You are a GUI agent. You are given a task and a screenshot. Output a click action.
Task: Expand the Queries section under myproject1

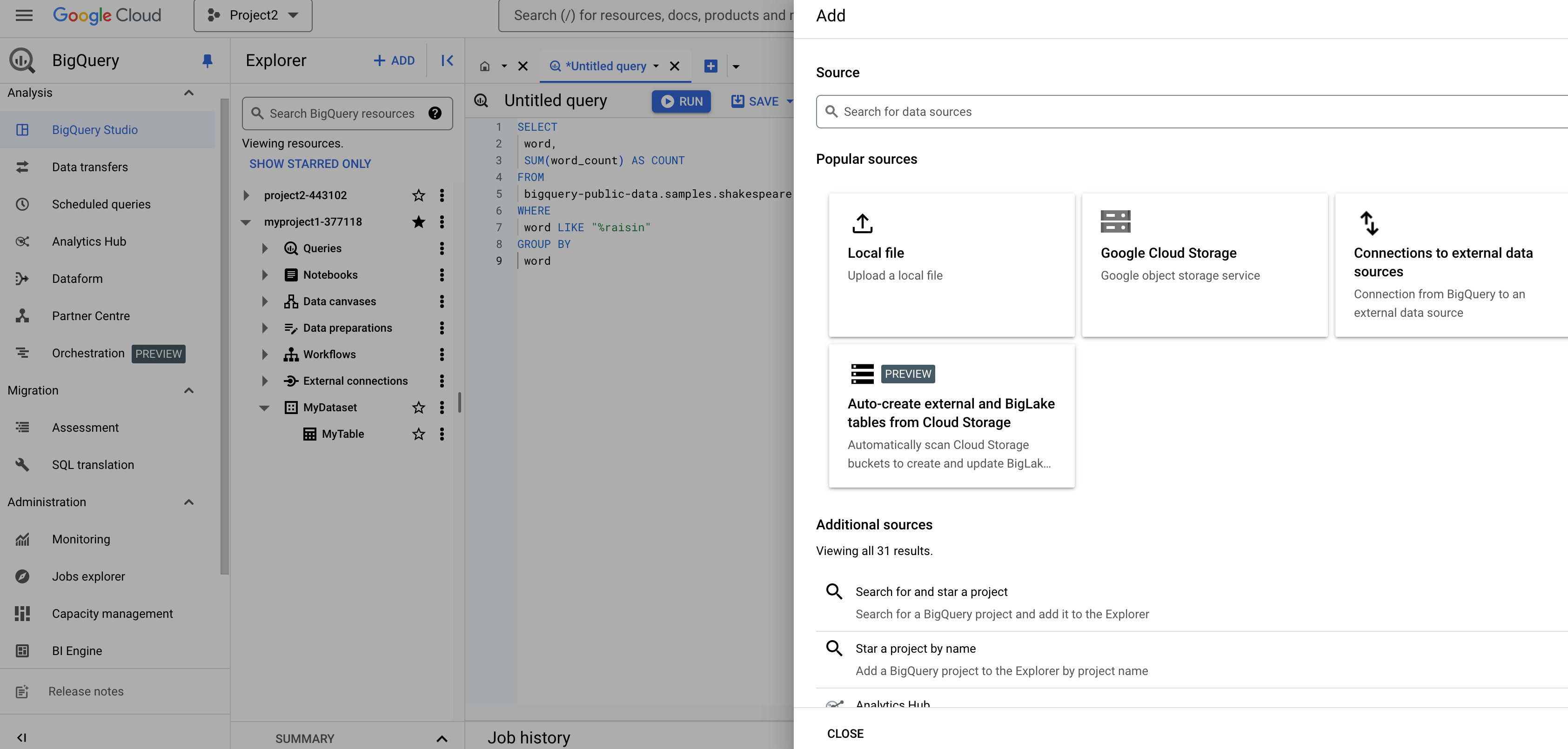pyautogui.click(x=264, y=248)
